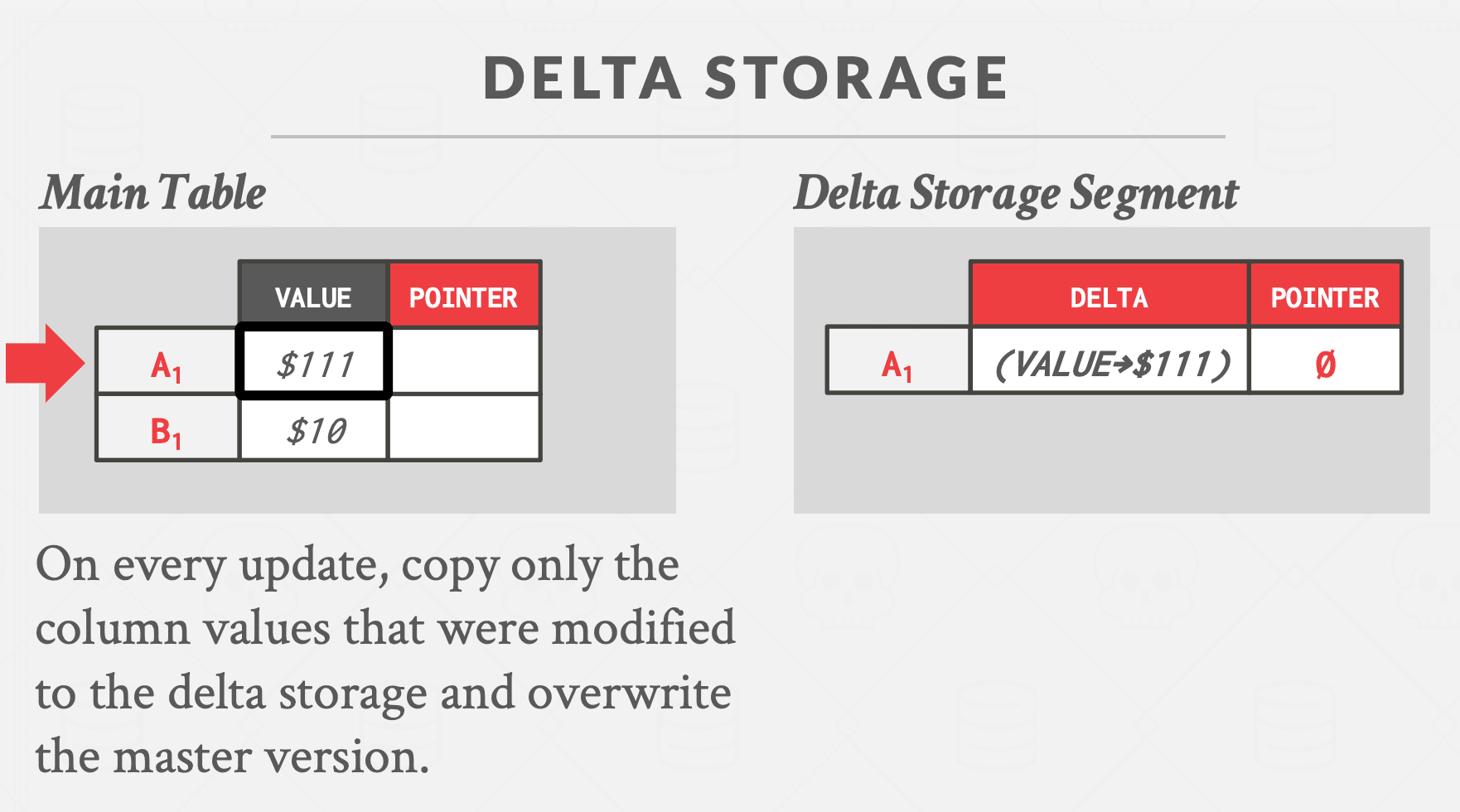Click the (VALUE→$111) delta cell
This screenshot has height=812, width=1460.
coord(1110,363)
